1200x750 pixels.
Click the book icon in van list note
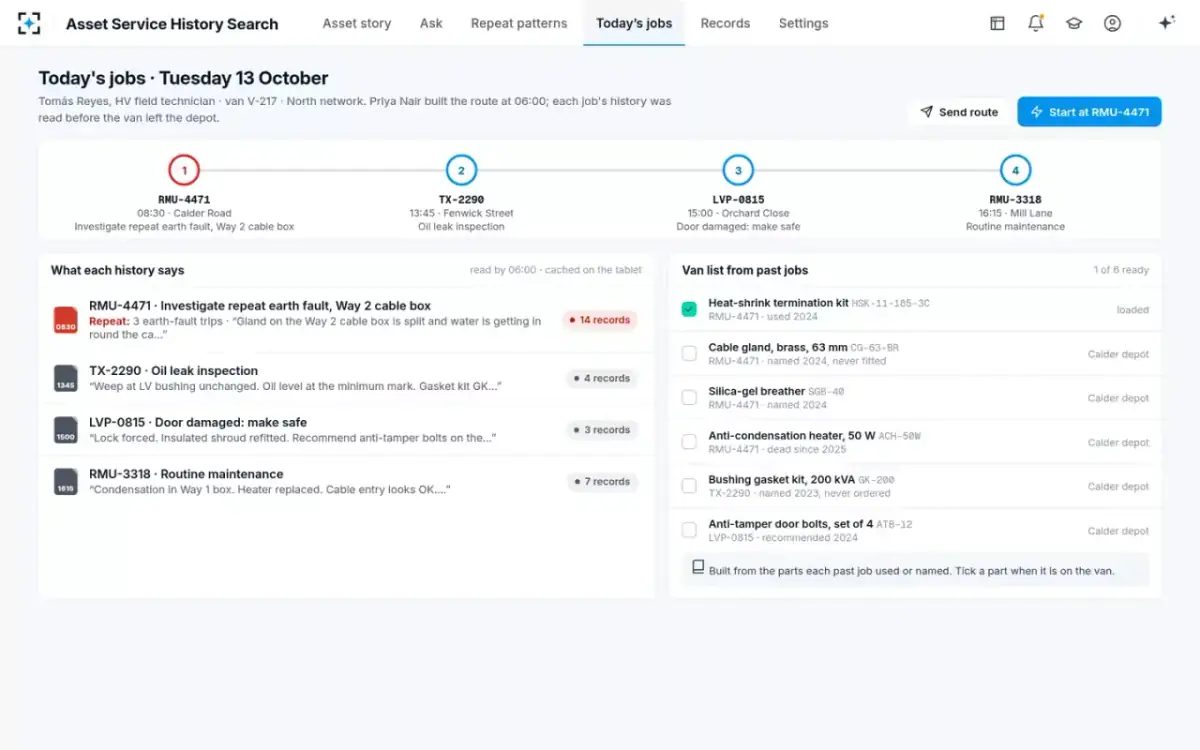click(698, 567)
